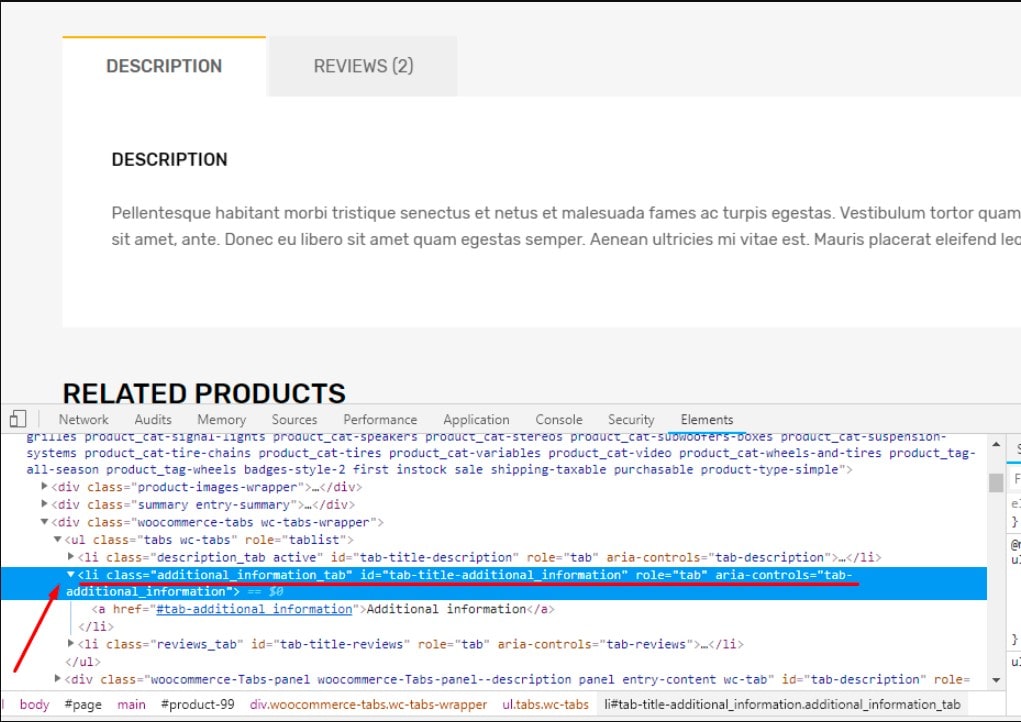Open the Console tab in DevTools
The image size is (1021, 722).
click(558, 420)
